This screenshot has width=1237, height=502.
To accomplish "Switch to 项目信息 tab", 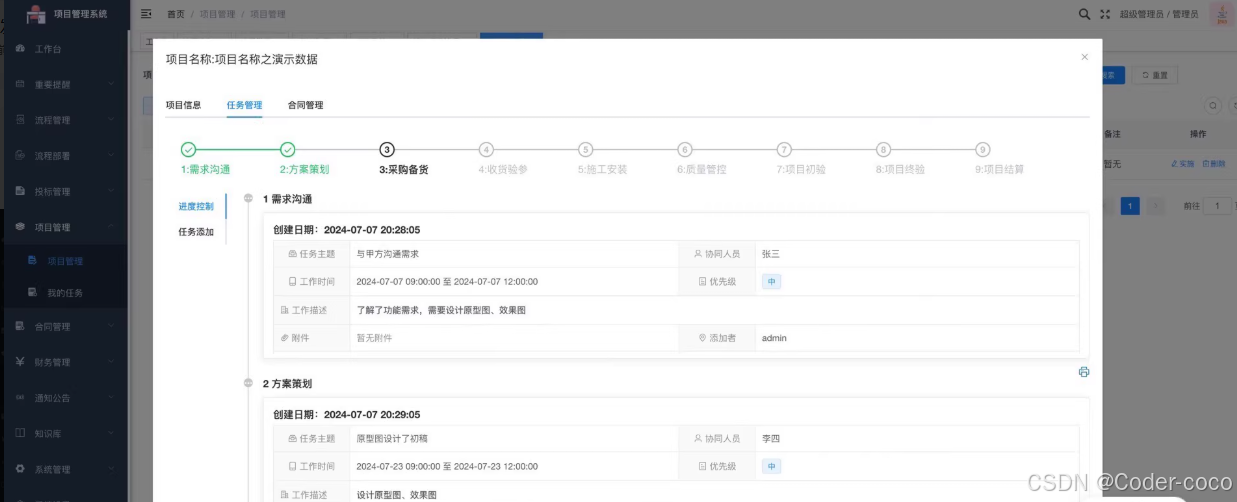I will (x=183, y=105).
